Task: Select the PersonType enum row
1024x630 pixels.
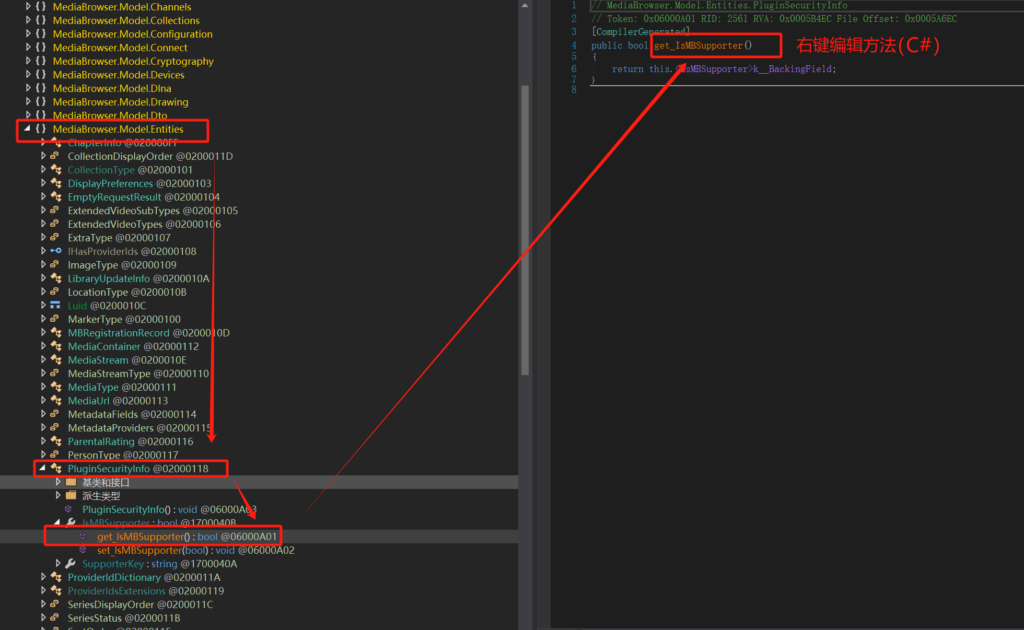Action: [123, 455]
